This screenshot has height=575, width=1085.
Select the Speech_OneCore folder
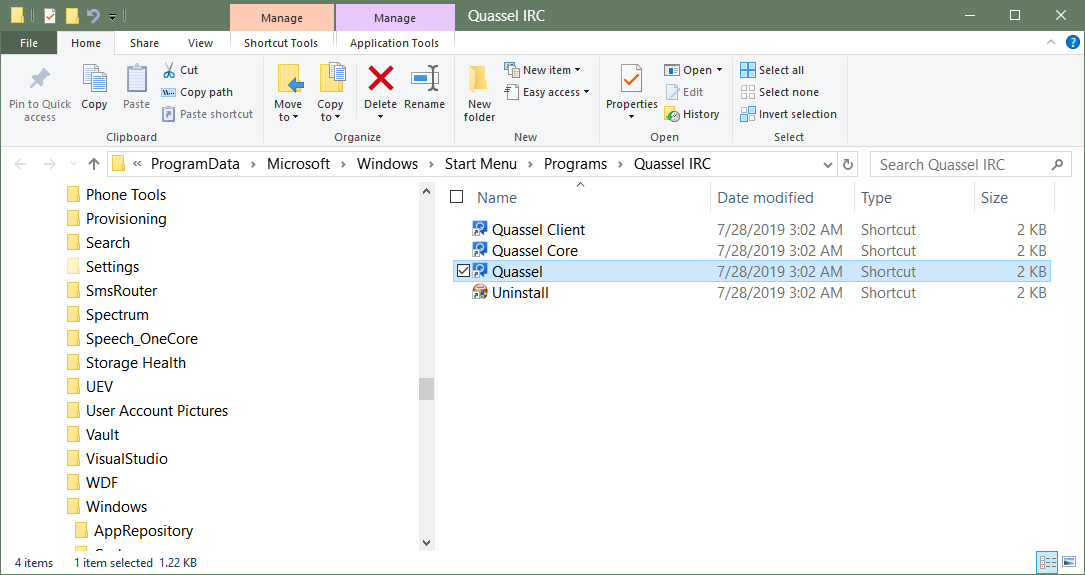click(132, 339)
